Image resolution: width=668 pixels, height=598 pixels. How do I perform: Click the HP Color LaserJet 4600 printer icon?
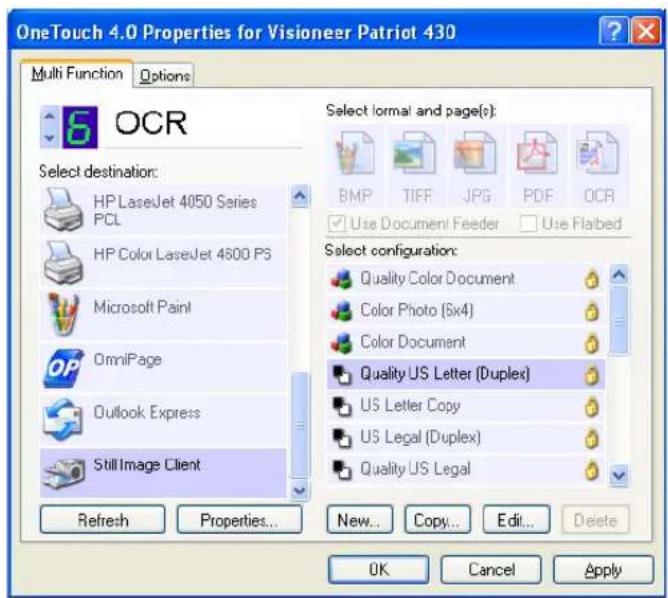click(x=63, y=262)
